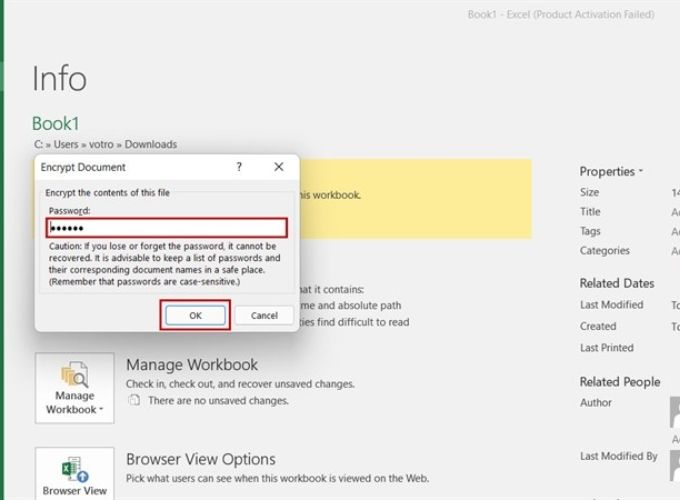Click the 'Categories' property label

point(605,251)
